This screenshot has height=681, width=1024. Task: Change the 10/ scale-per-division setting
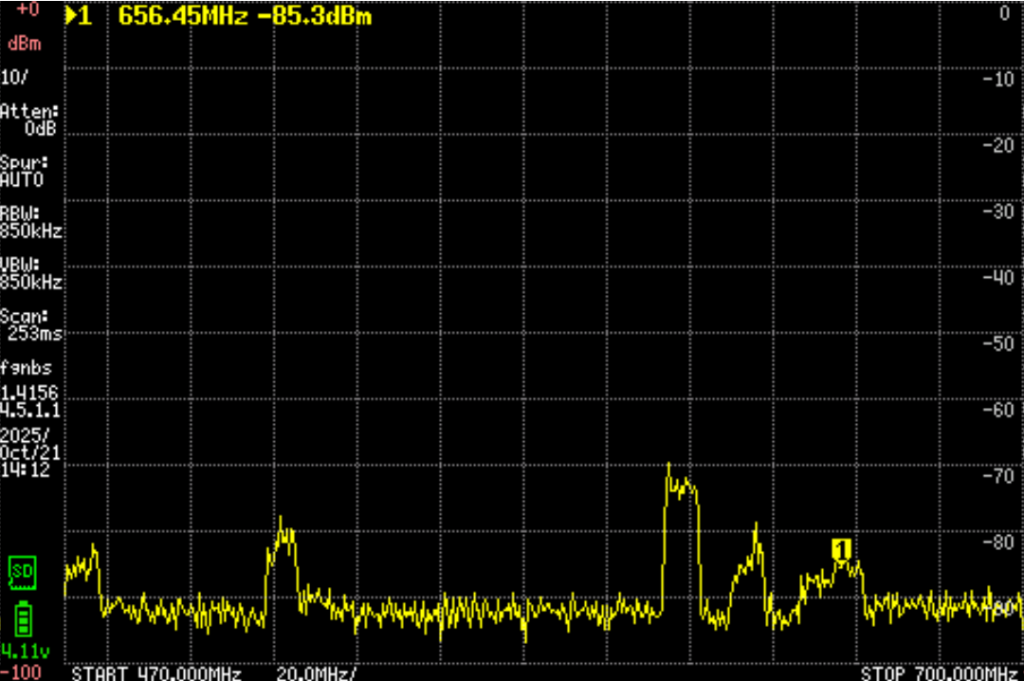click(x=14, y=77)
